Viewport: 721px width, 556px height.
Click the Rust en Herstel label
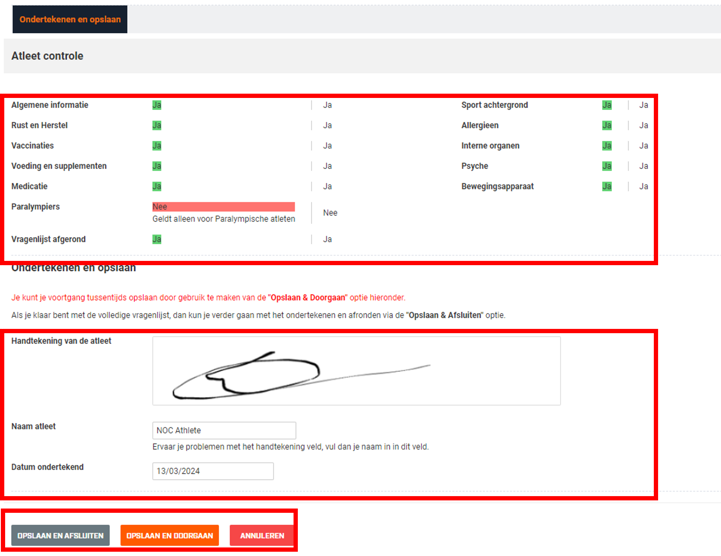(x=40, y=126)
